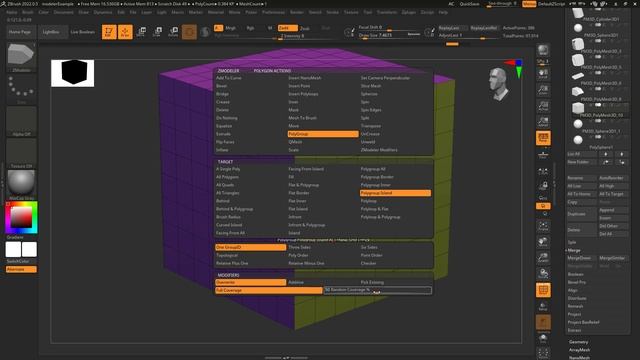This screenshot has height=360, width=640.
Task: Select the Rotate transform icon in top shelf
Action: click(173, 32)
